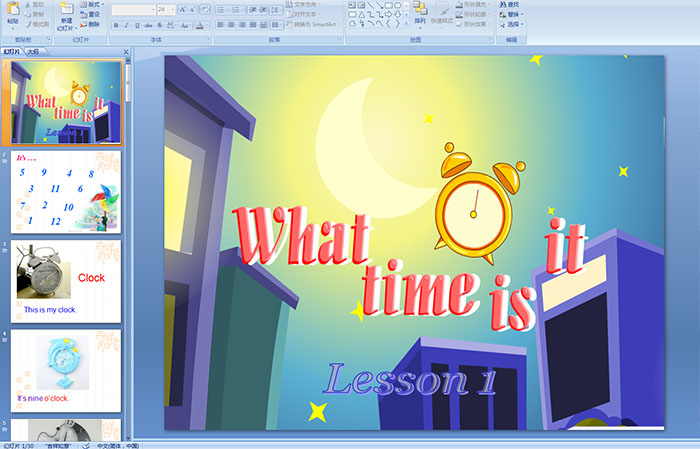Open Quick Styles (快速样式) gallery
Image resolution: width=700 pixels, height=449 pixels.
[442, 13]
